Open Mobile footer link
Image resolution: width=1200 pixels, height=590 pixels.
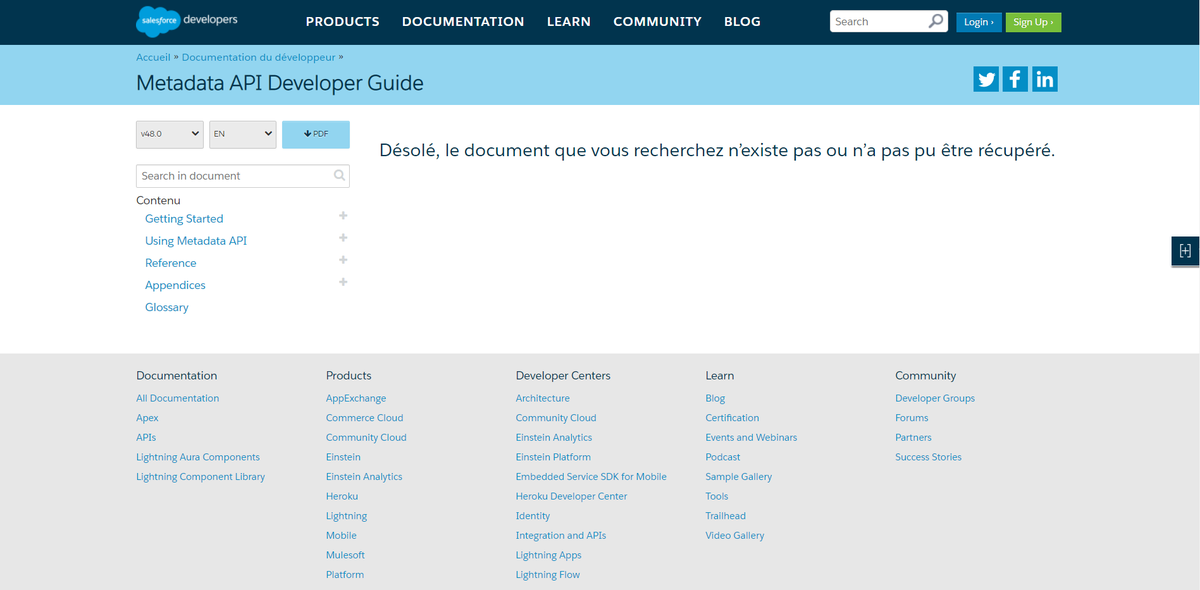[x=341, y=535]
